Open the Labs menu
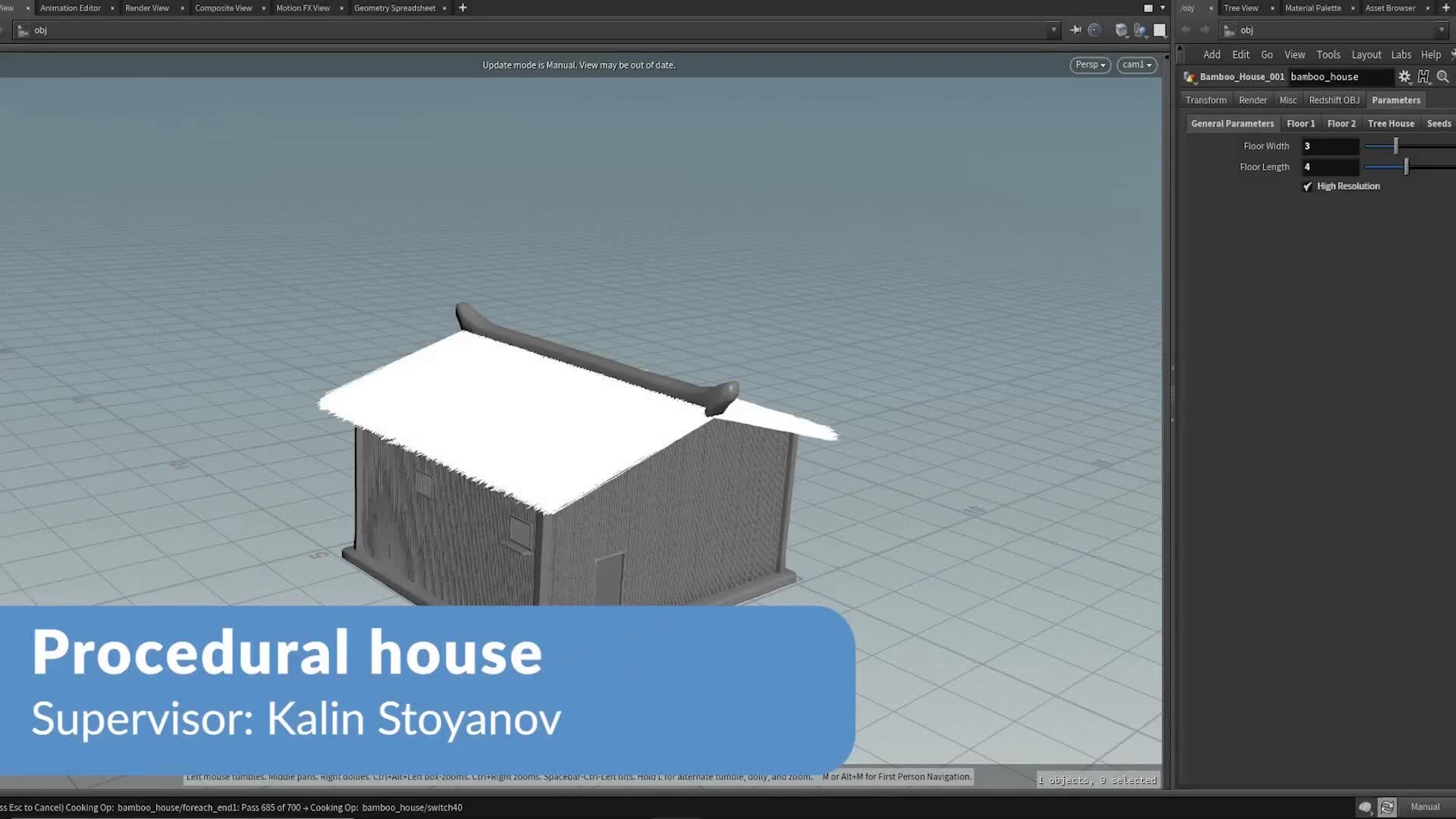Image resolution: width=1456 pixels, height=819 pixels. click(x=1401, y=55)
